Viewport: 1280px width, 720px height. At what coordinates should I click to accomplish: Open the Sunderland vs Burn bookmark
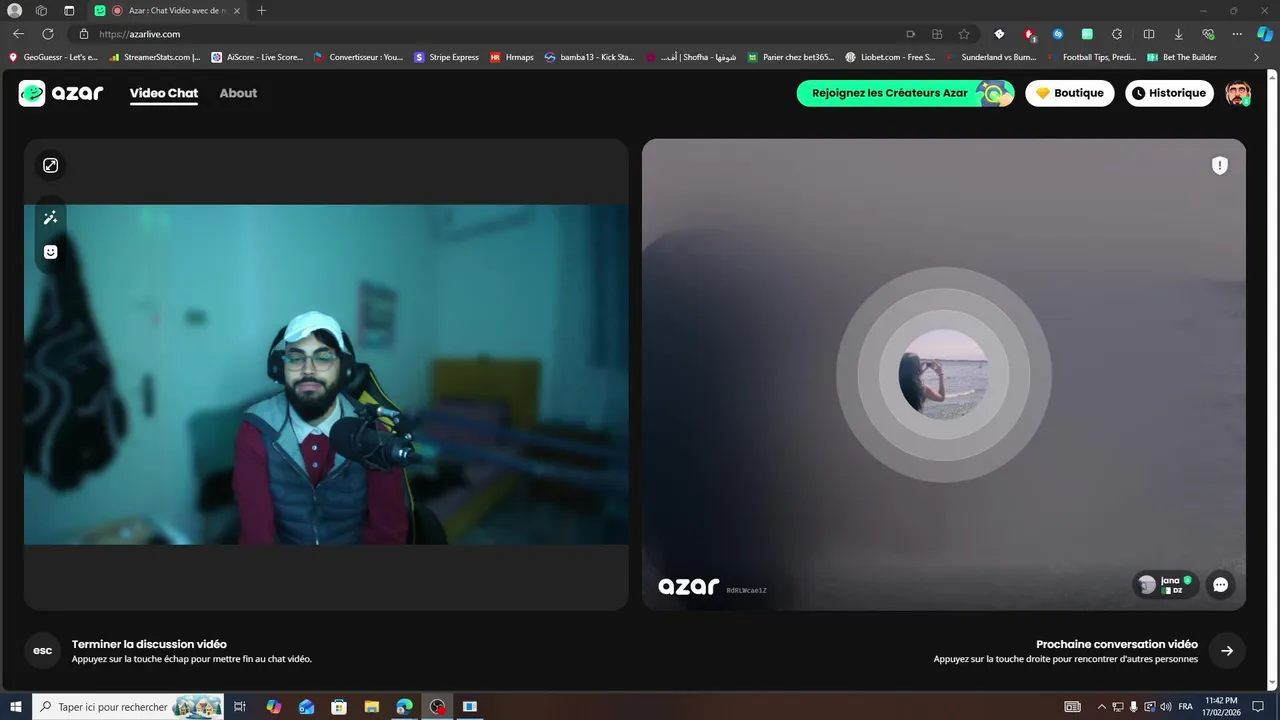[990, 57]
